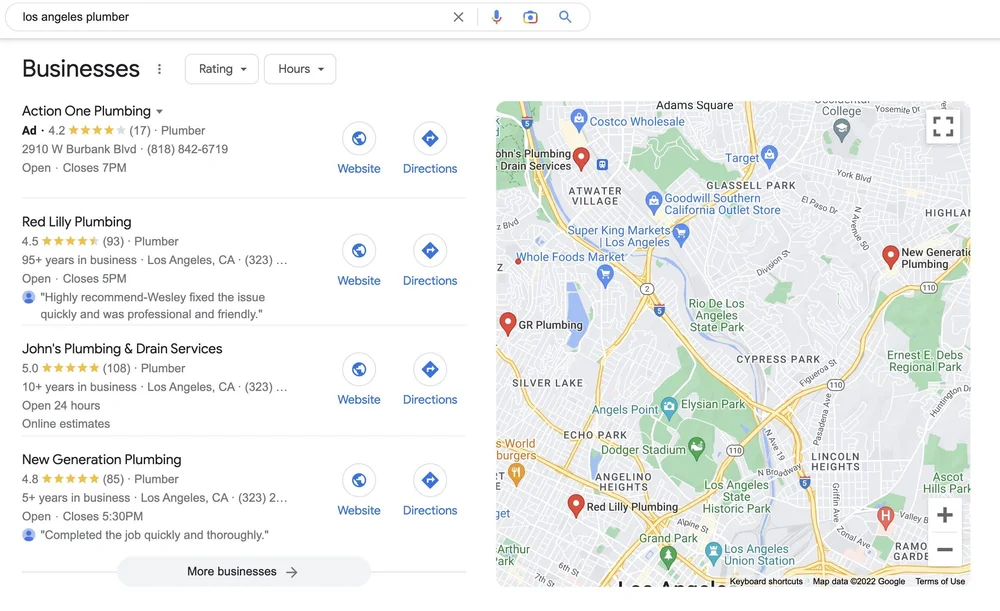Expand the arrow next to Action One Plumbing
1000x611 pixels.
pyautogui.click(x=159, y=112)
